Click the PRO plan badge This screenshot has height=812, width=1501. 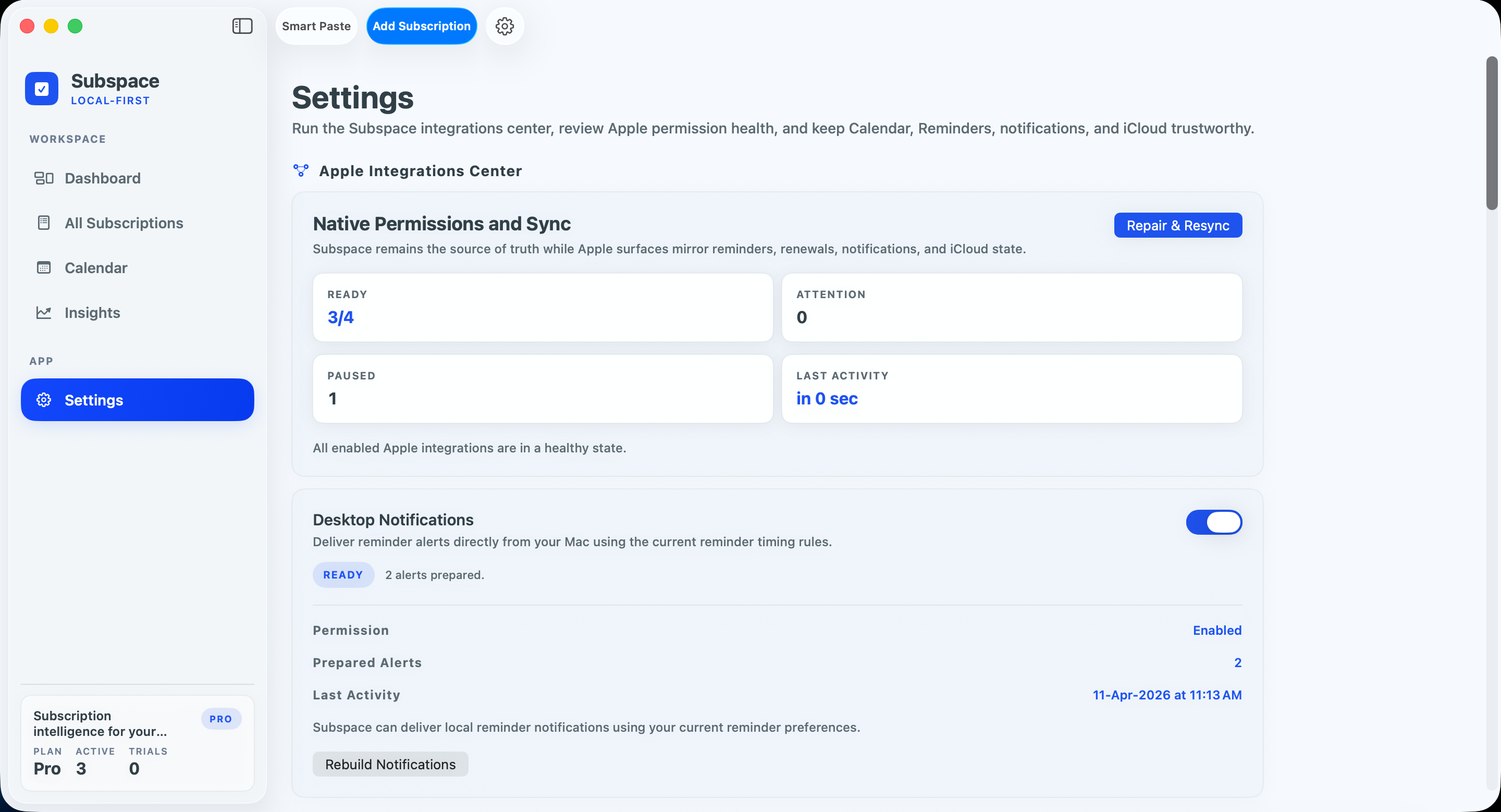[x=221, y=719]
